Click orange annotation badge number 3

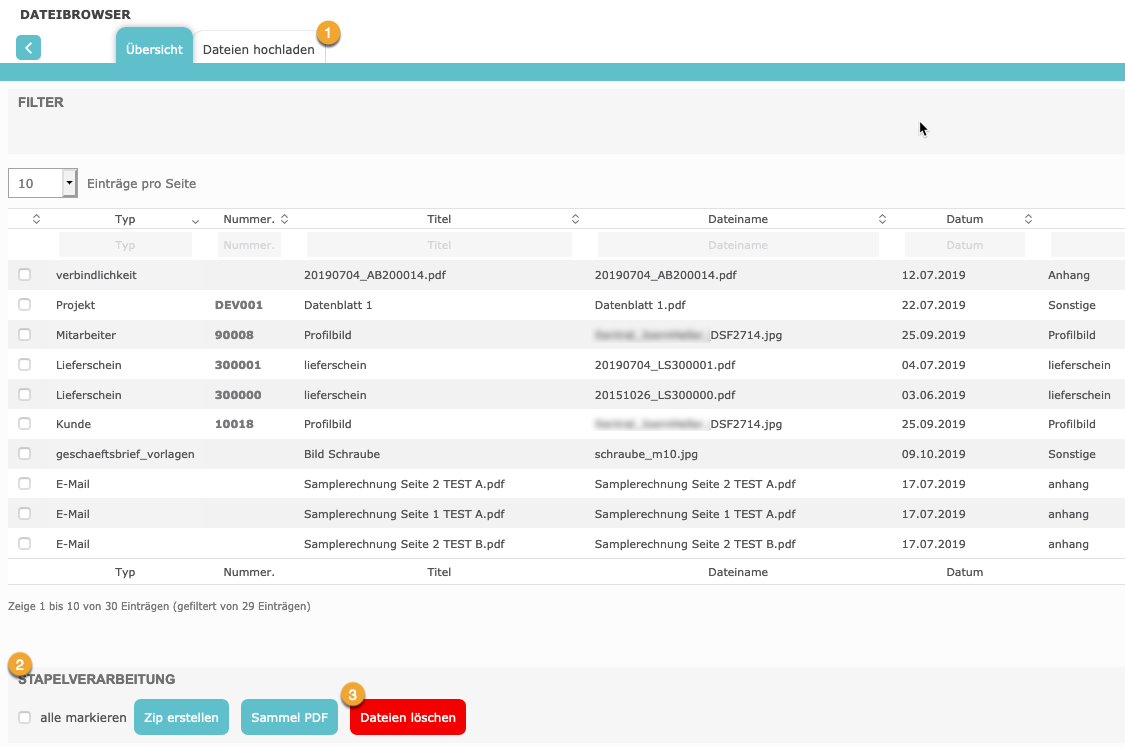(352, 694)
